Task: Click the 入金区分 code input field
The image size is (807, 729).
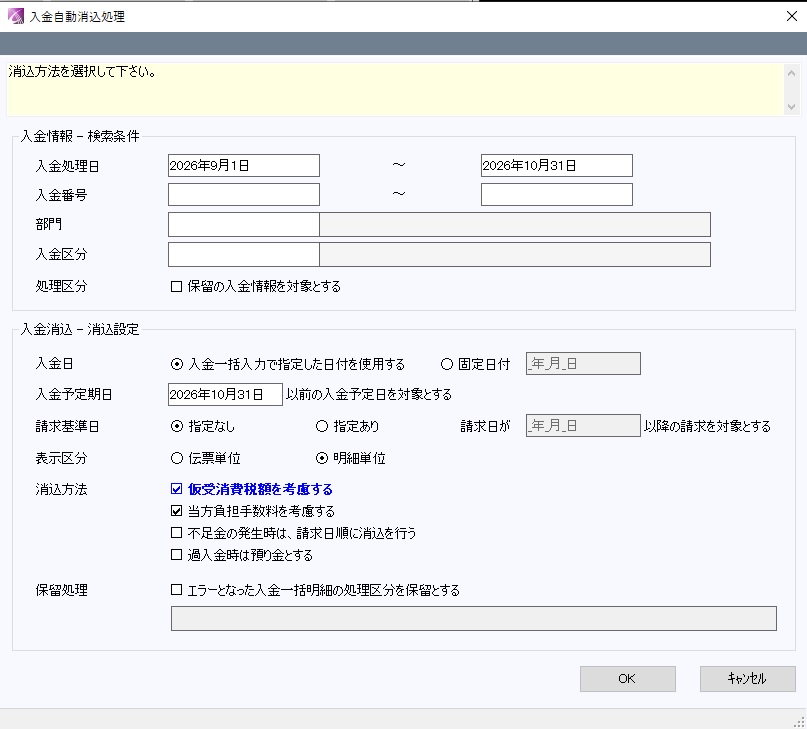Action: [243, 254]
